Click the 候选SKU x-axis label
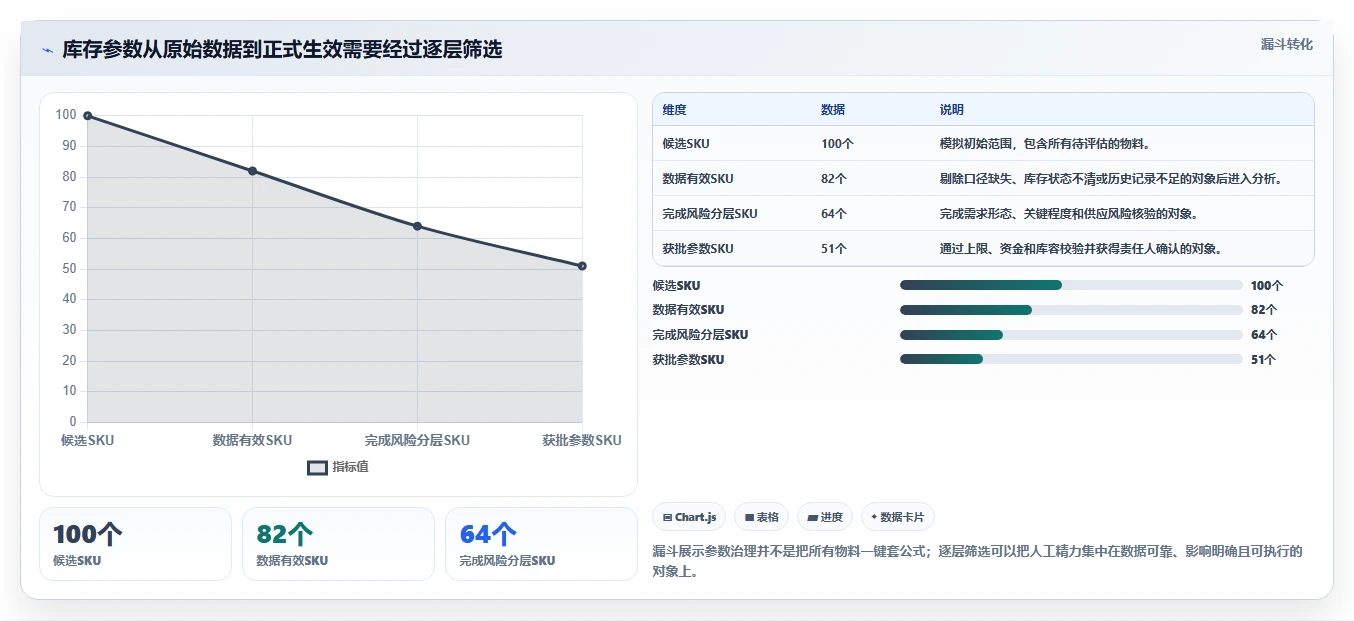The width and height of the screenshot is (1354, 621). click(x=88, y=440)
